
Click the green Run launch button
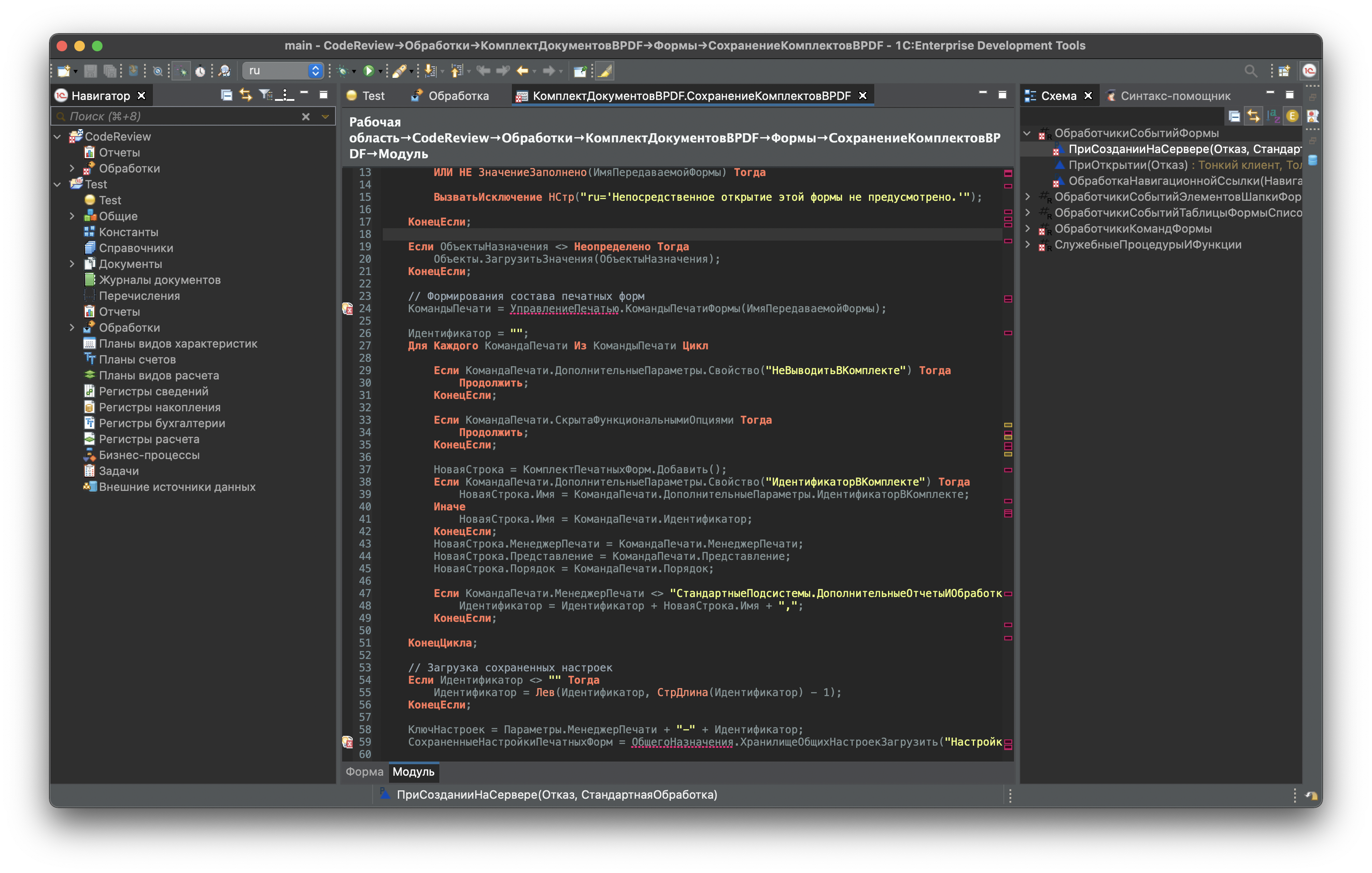pos(368,71)
